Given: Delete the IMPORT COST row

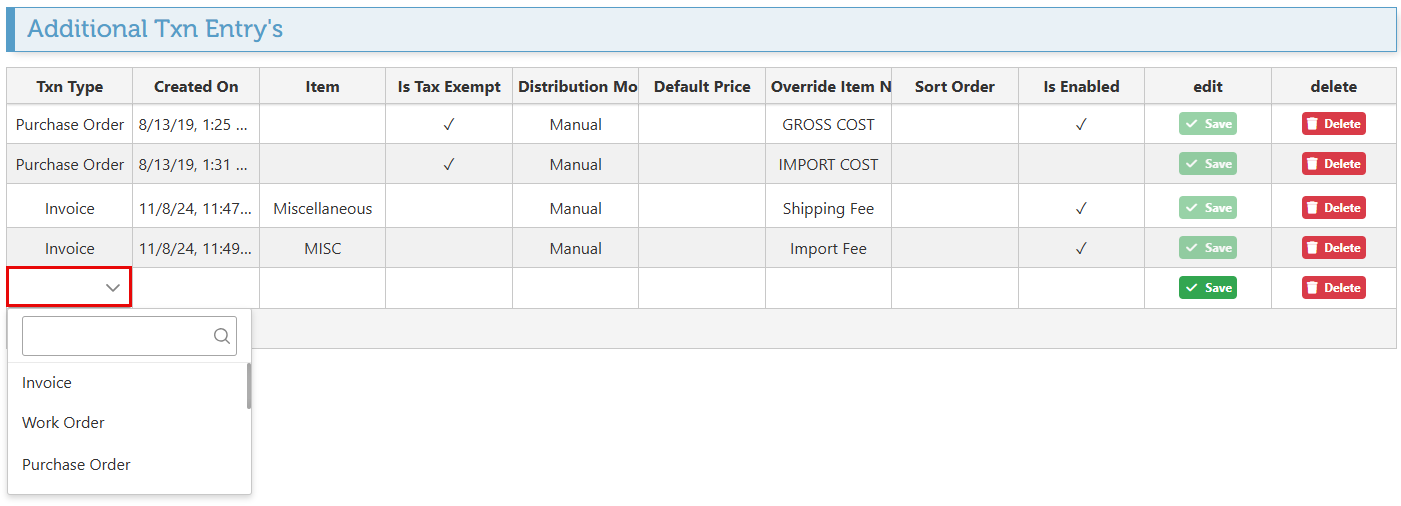Looking at the screenshot, I should [1333, 164].
